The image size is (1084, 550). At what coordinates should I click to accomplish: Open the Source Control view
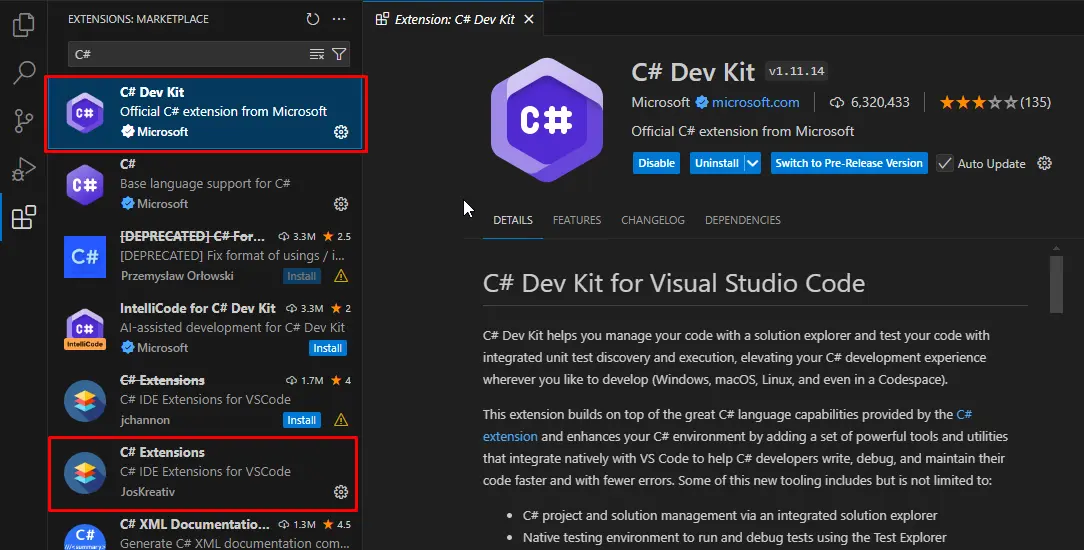tap(24, 121)
